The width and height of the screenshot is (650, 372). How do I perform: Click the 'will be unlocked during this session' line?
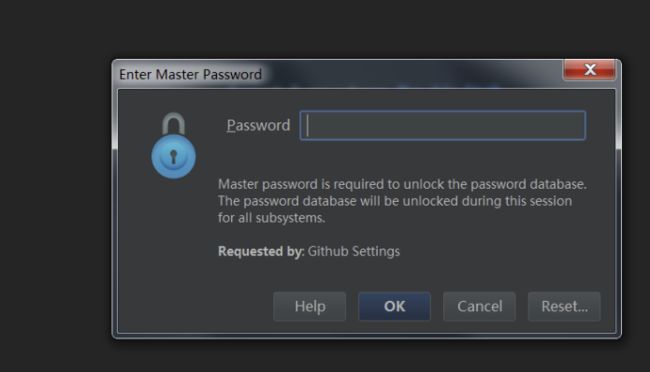tap(395, 201)
